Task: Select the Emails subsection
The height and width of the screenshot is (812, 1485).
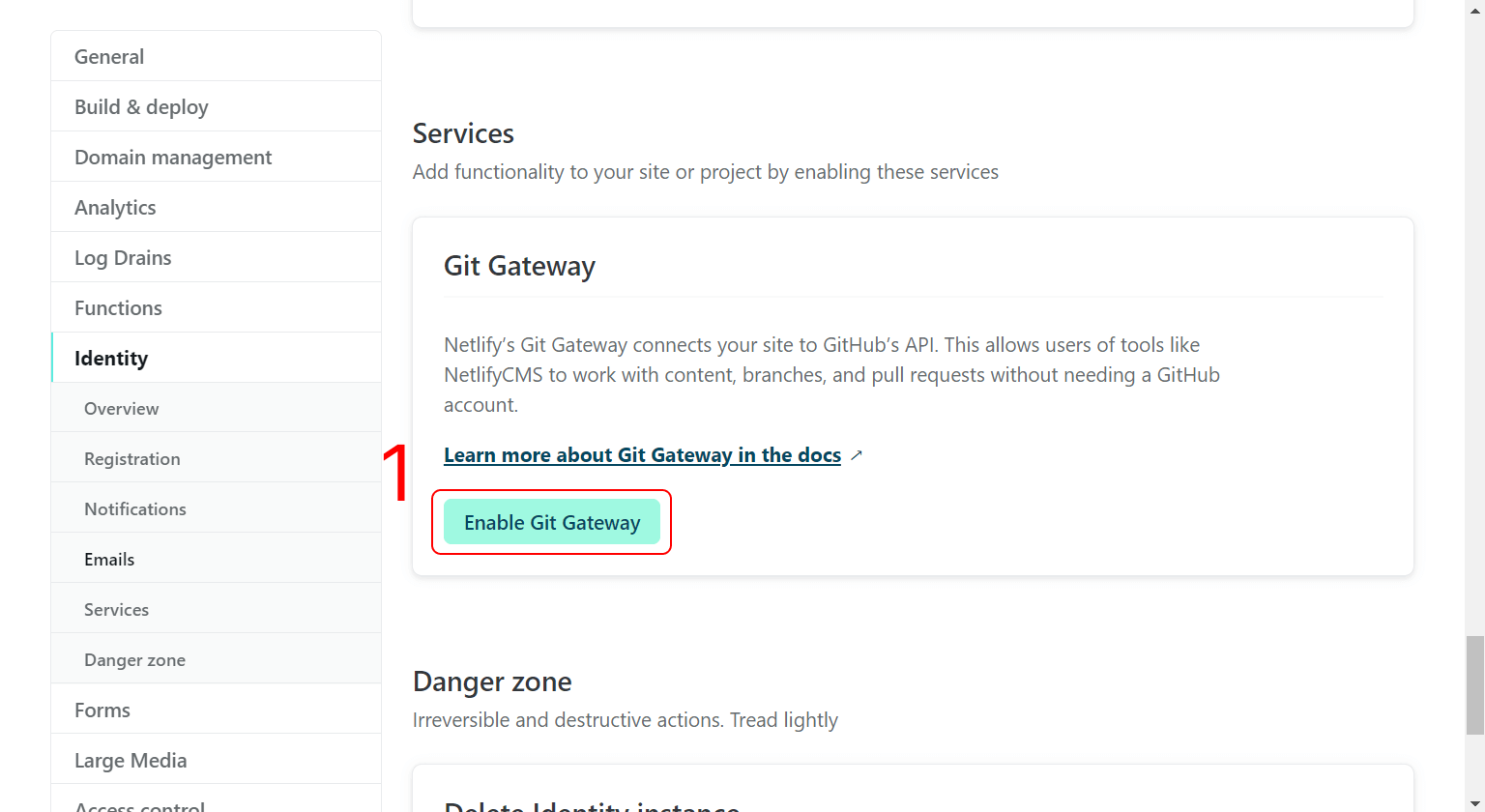Action: pyautogui.click(x=109, y=559)
